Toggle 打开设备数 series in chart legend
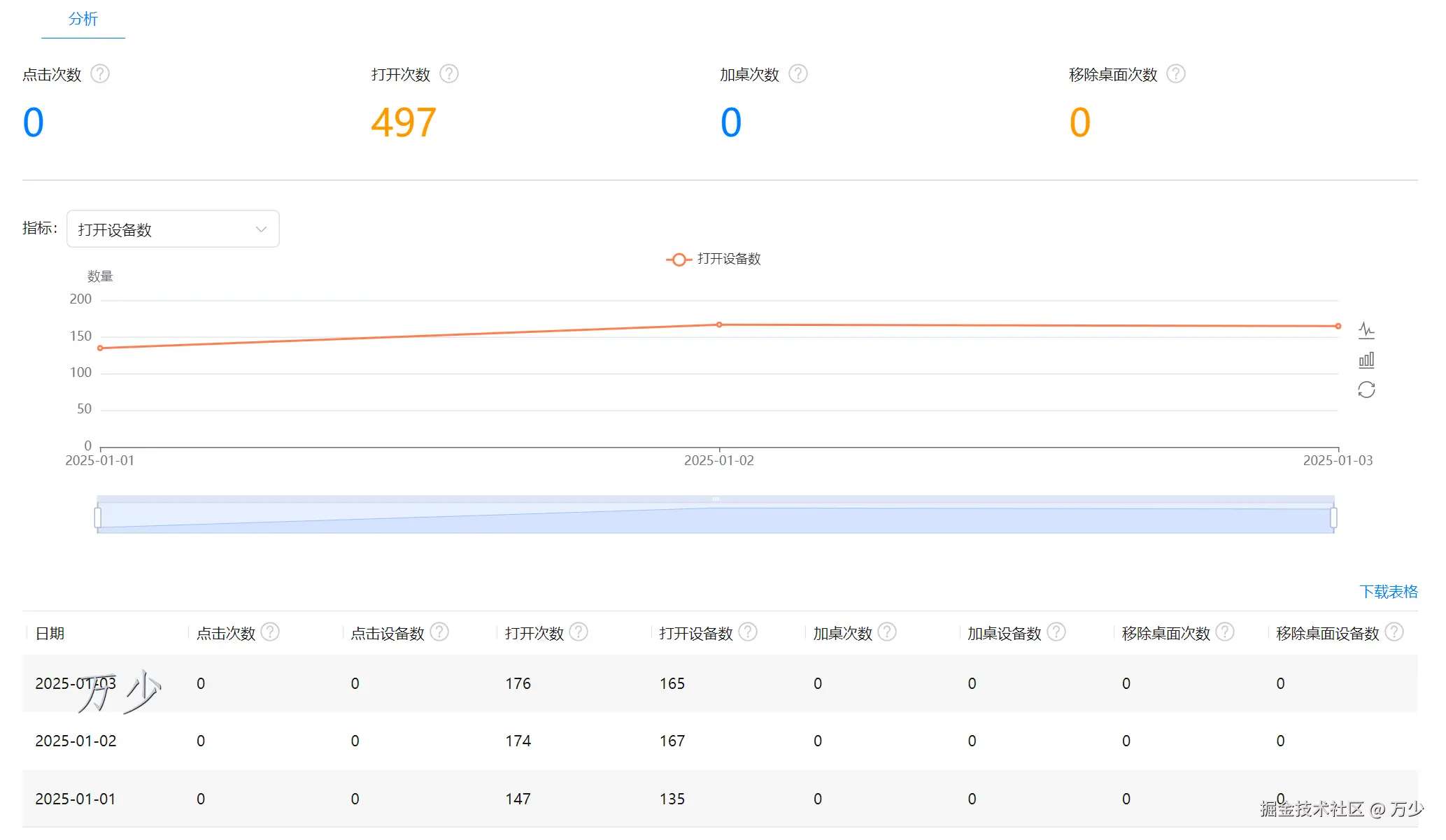1446x840 pixels. (714, 259)
